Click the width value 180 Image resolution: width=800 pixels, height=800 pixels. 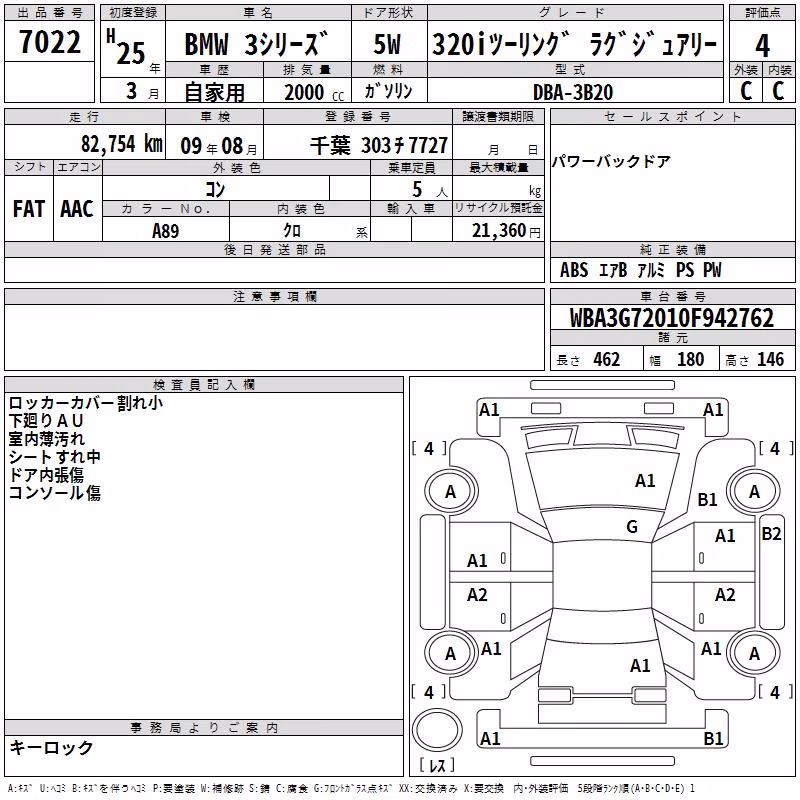click(690, 360)
